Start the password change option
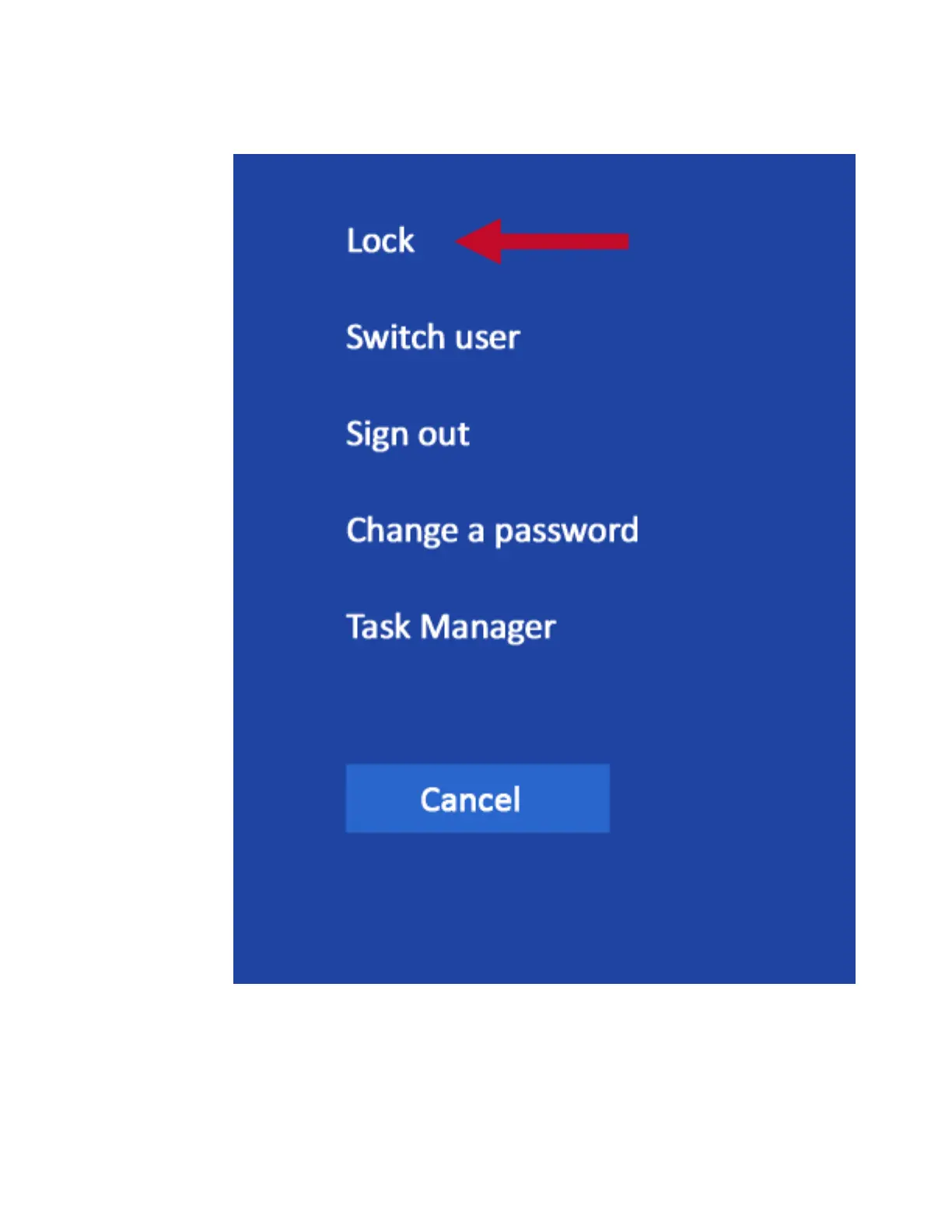 [x=492, y=530]
